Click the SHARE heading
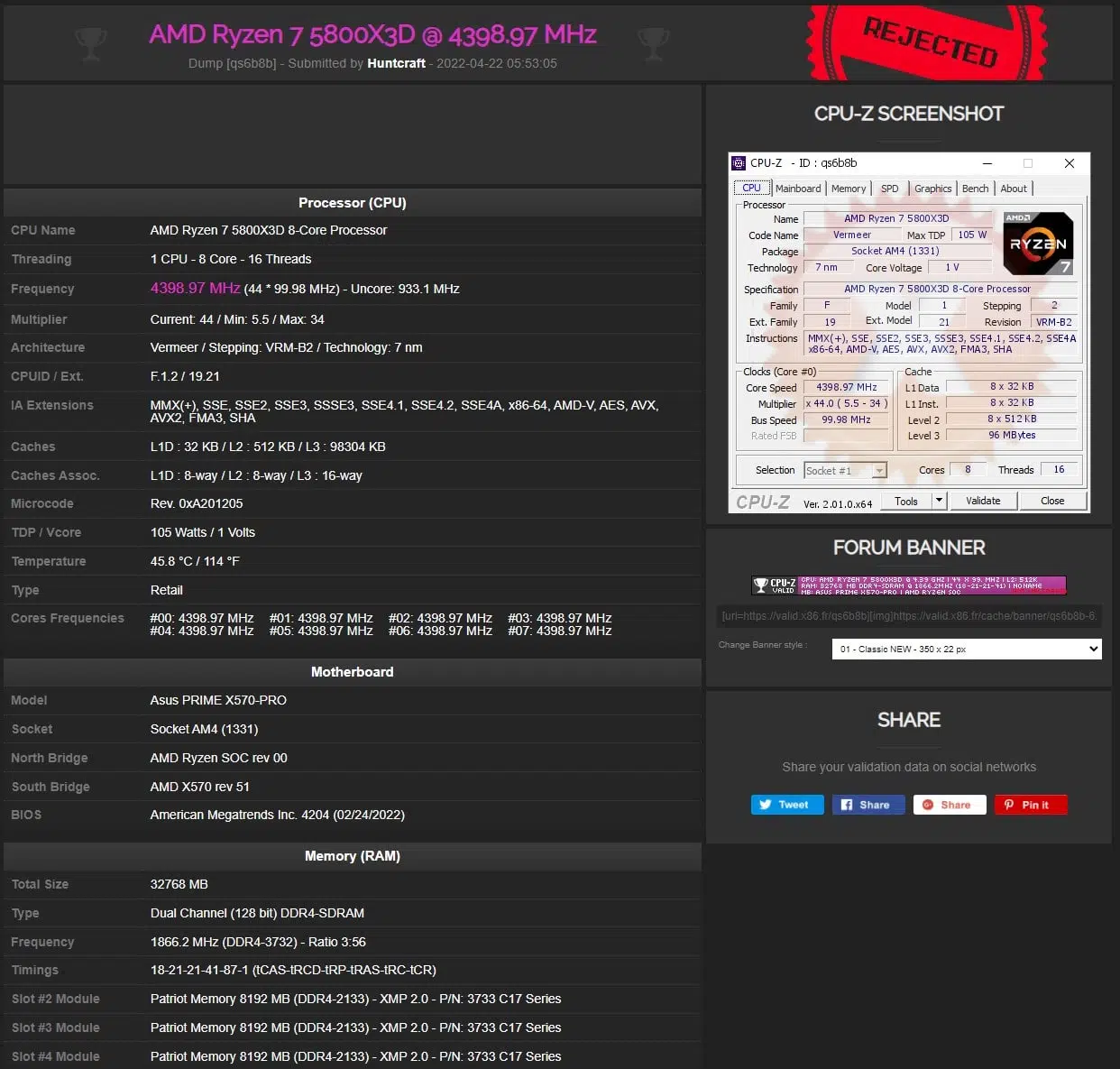The width and height of the screenshot is (1120, 1069). [909, 720]
